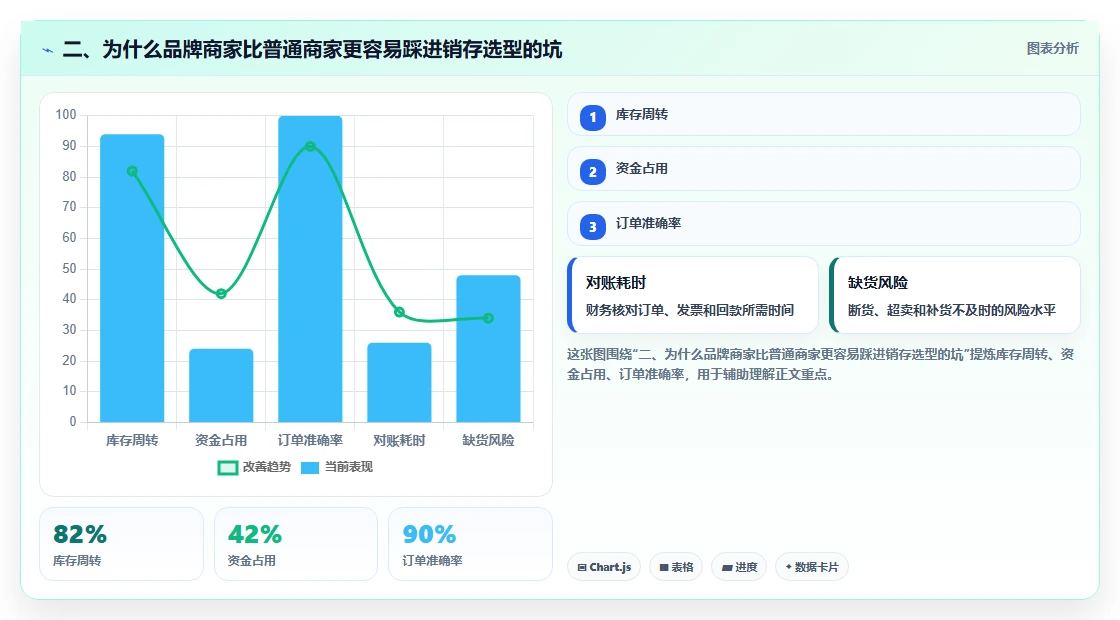Open the 对账耗时 info card

[693, 295]
